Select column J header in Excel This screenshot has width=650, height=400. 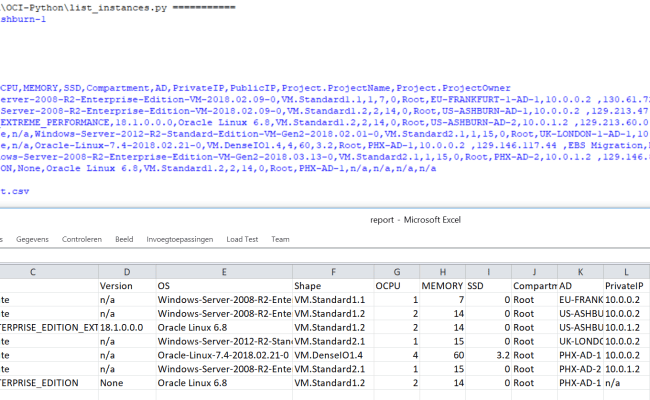(x=534, y=272)
